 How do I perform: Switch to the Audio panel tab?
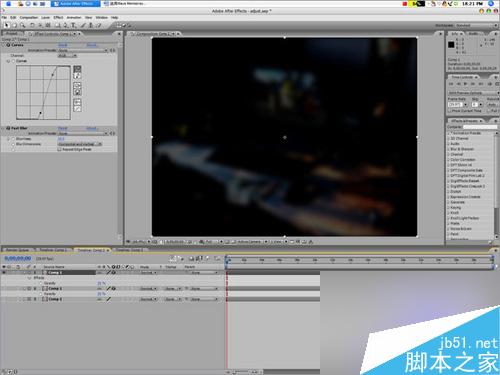tap(473, 34)
